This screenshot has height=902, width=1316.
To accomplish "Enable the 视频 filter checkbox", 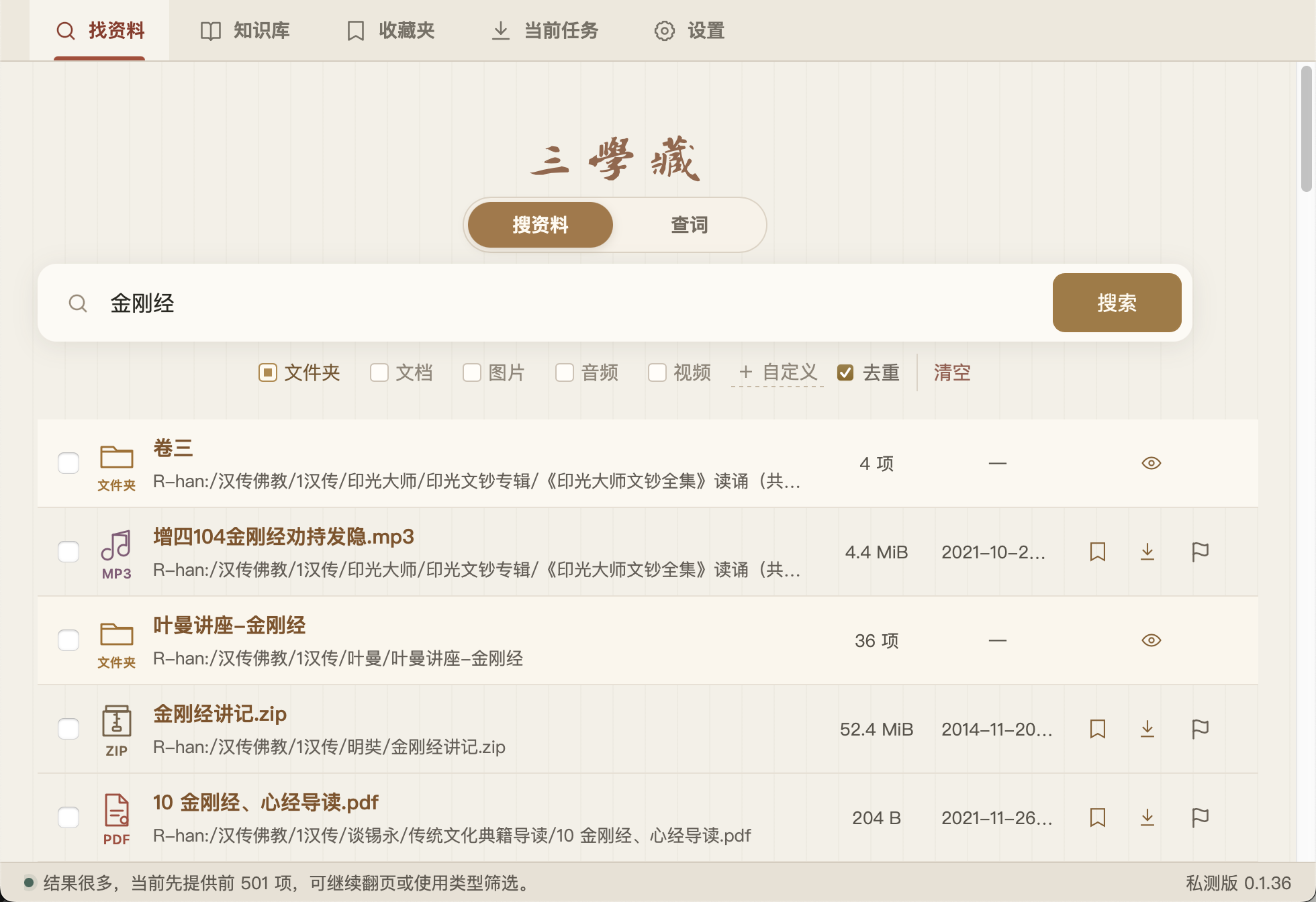I will 657,372.
